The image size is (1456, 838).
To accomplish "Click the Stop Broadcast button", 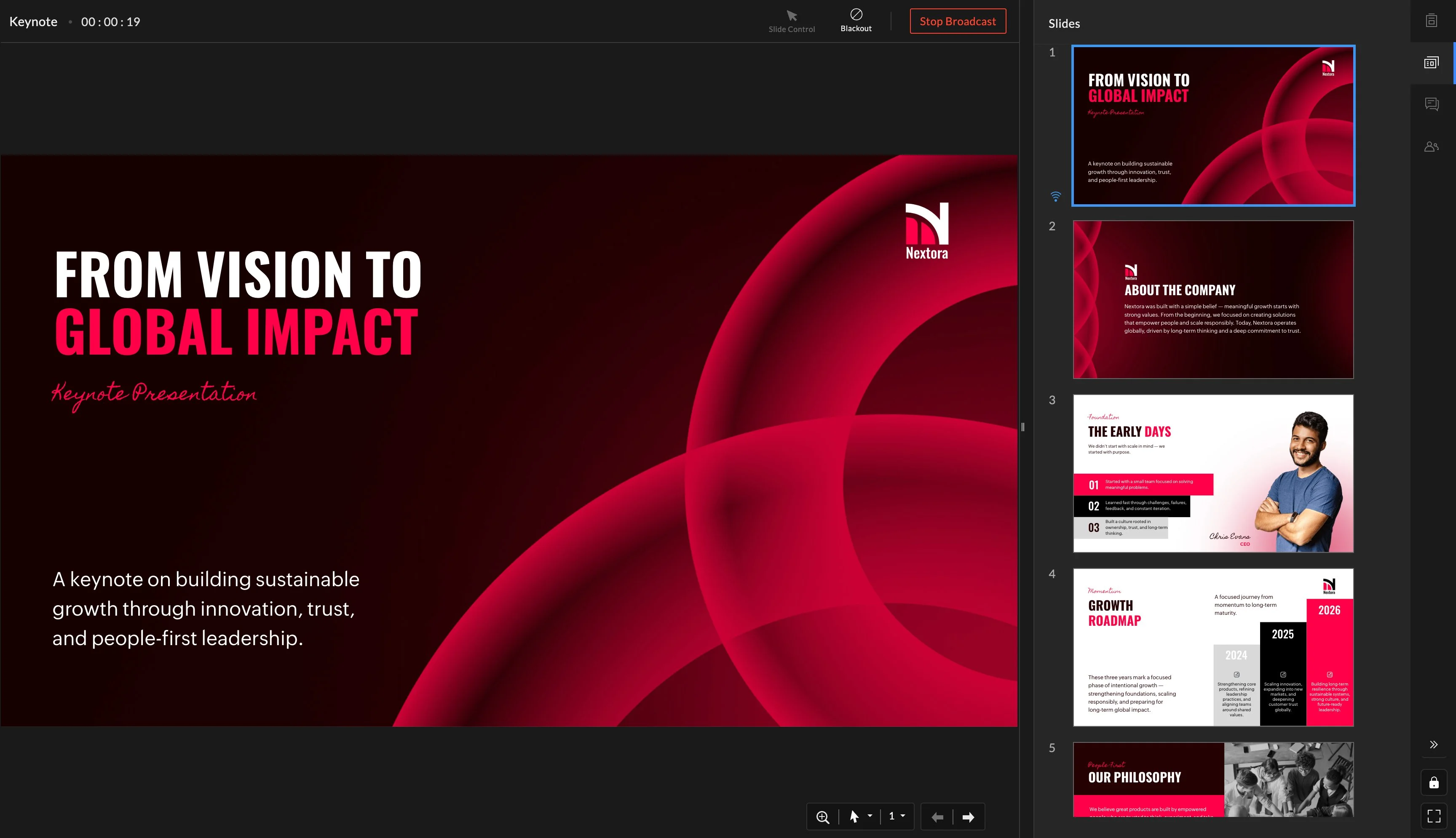I will click(x=958, y=21).
